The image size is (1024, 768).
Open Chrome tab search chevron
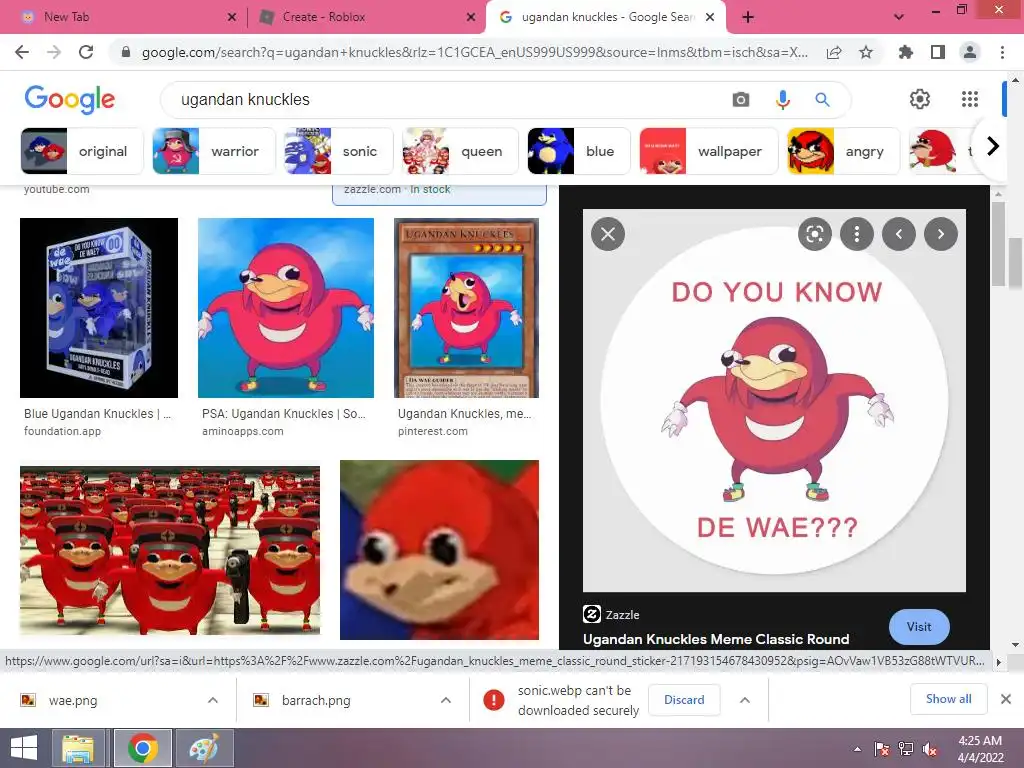click(899, 17)
